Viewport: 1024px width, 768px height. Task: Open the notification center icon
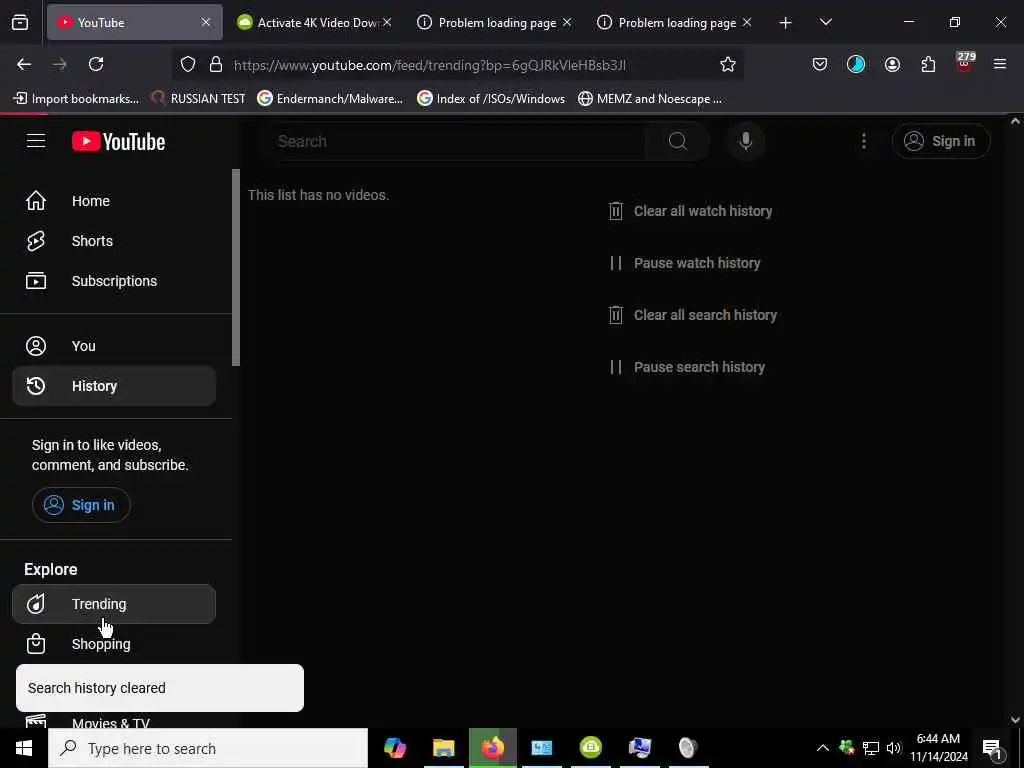click(992, 748)
